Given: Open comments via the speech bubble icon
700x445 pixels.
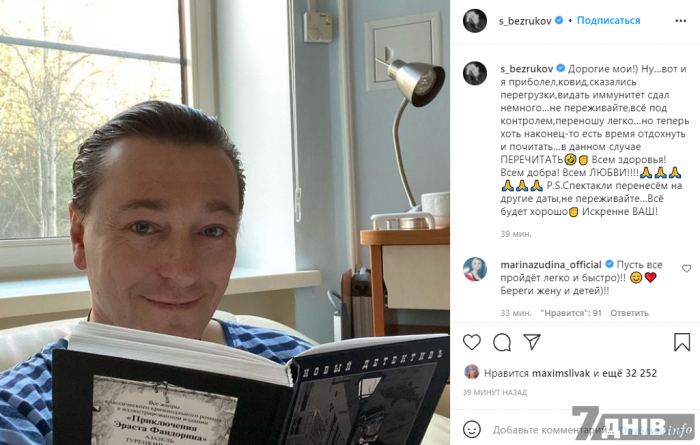Looking at the screenshot, I should [502, 342].
